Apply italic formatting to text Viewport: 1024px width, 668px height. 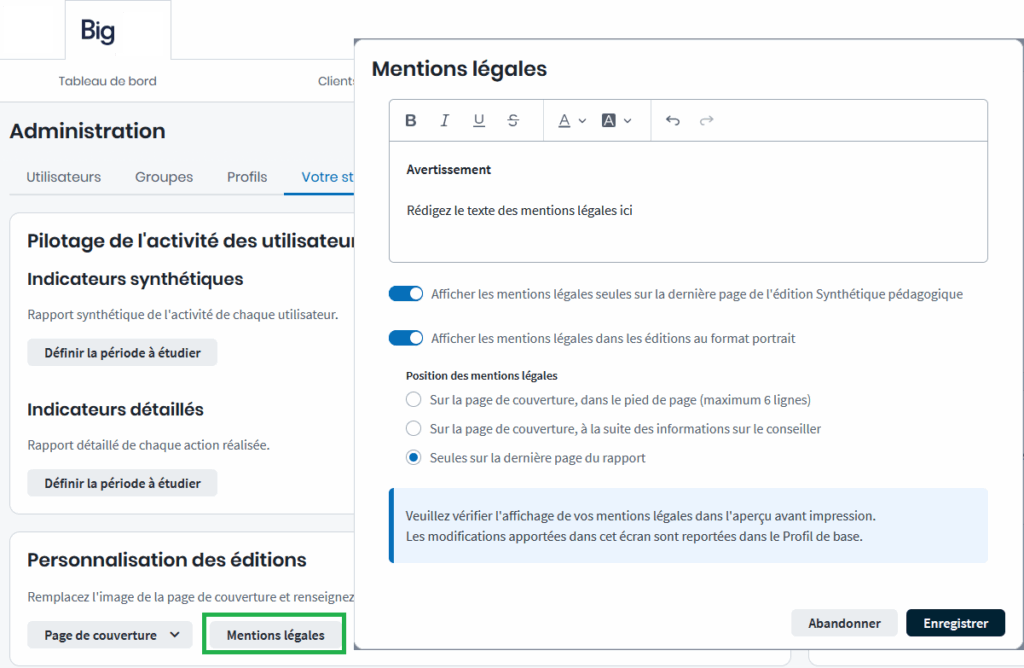coord(445,121)
